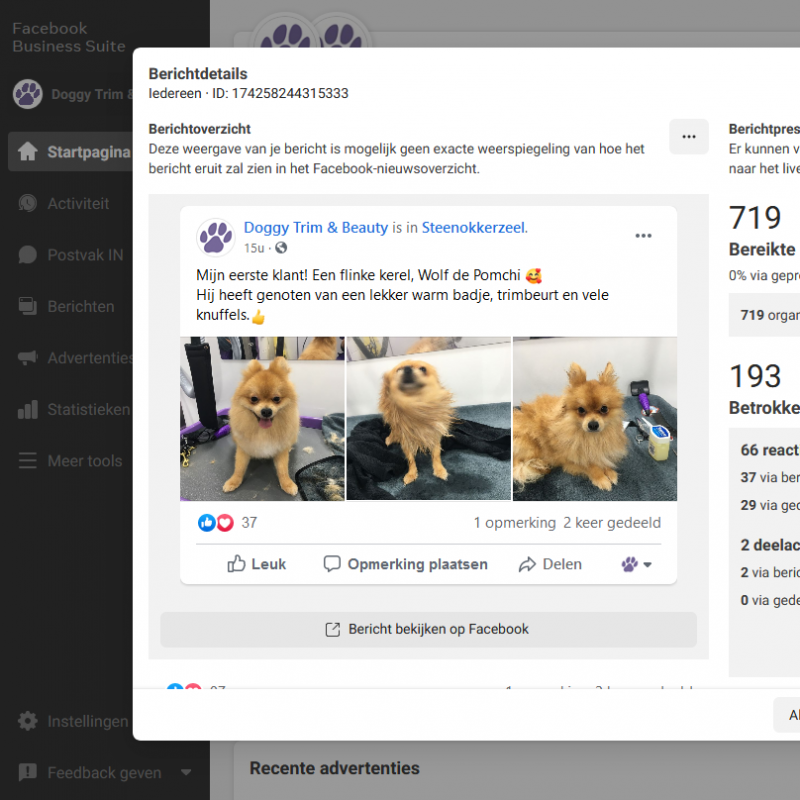Screen dimensions: 800x800
Task: Click the Leuk thumbs-up button
Action: click(256, 564)
